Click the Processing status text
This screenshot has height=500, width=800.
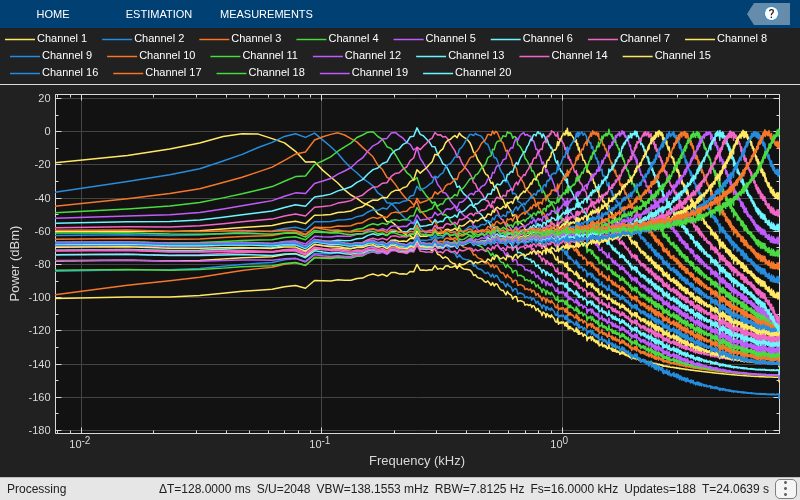(x=37, y=489)
